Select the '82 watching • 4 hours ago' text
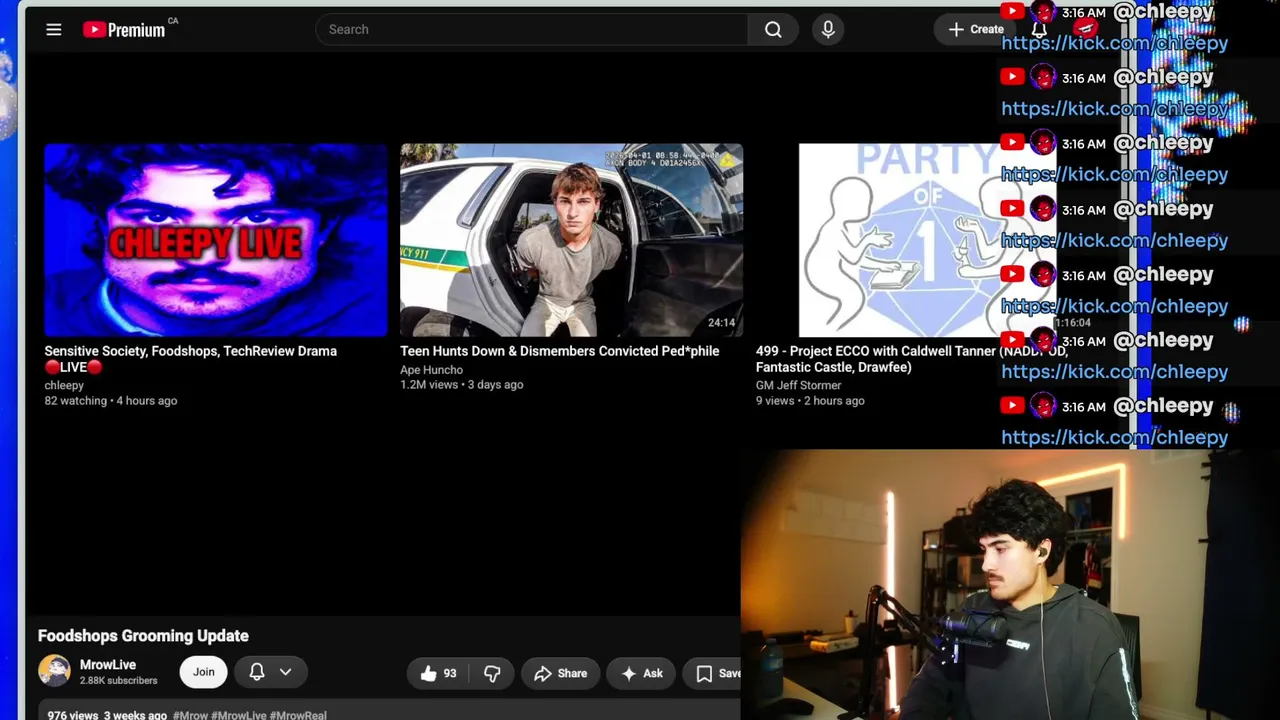Image resolution: width=1280 pixels, height=720 pixels. tap(110, 401)
